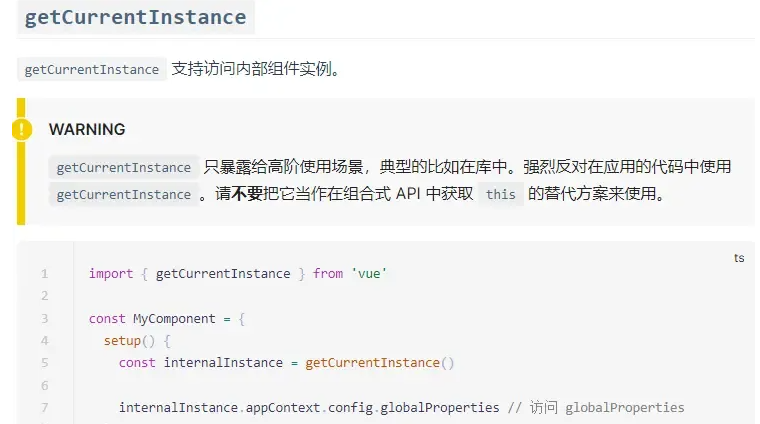The image size is (760, 424).
Task: Click line number 7 in code block
Action: (45, 407)
